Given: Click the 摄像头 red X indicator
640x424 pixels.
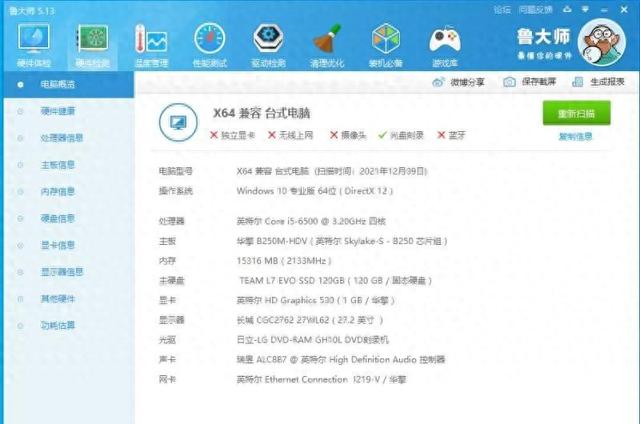Looking at the screenshot, I should (x=334, y=135).
